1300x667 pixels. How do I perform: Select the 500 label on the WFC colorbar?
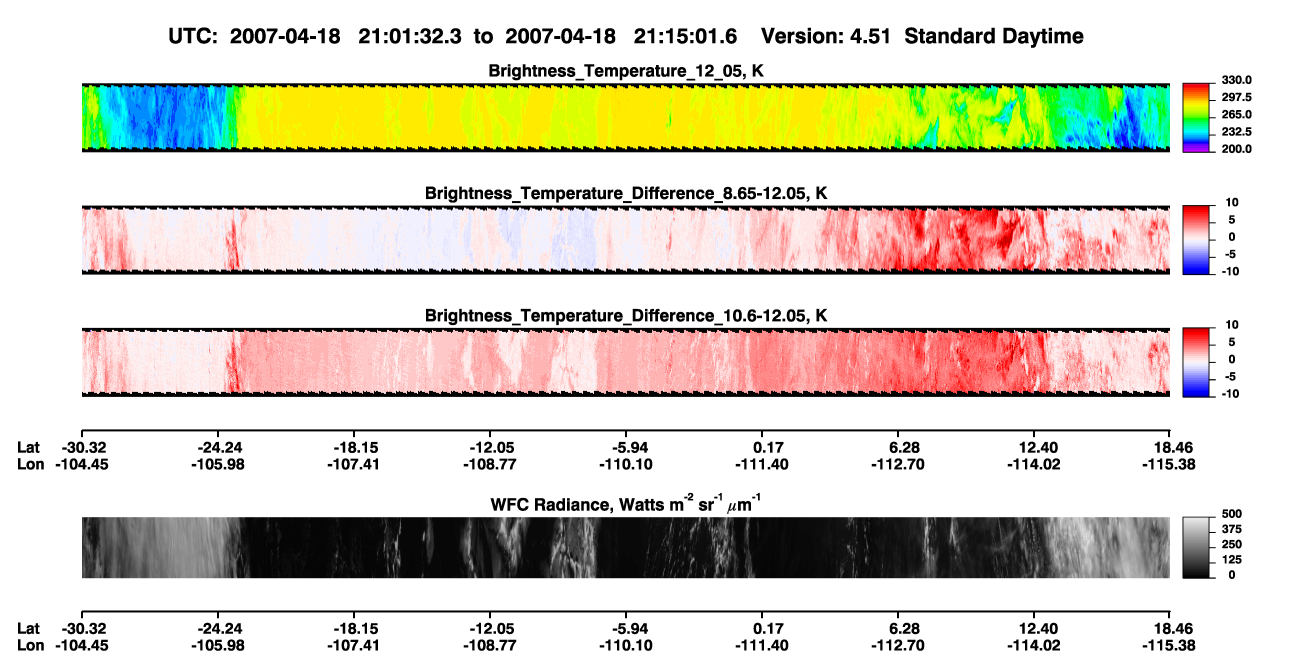point(1231,514)
